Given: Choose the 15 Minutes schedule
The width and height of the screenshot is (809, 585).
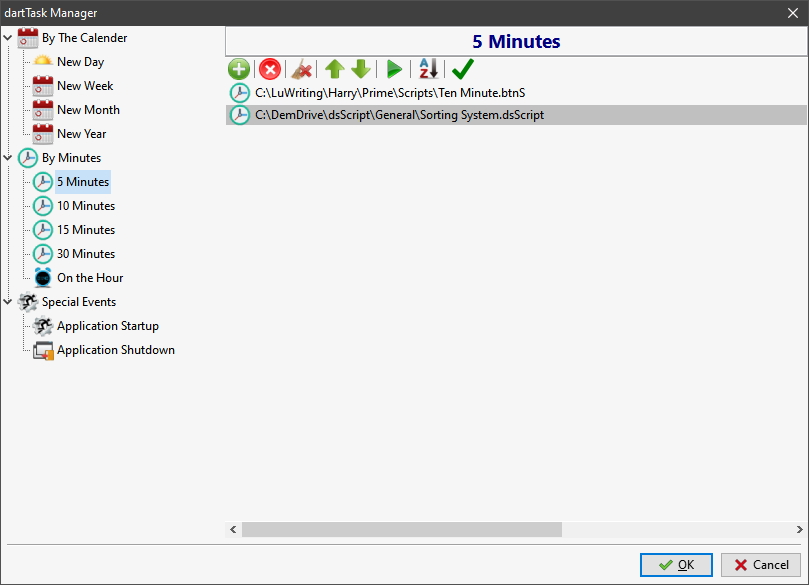Looking at the screenshot, I should coord(86,230).
